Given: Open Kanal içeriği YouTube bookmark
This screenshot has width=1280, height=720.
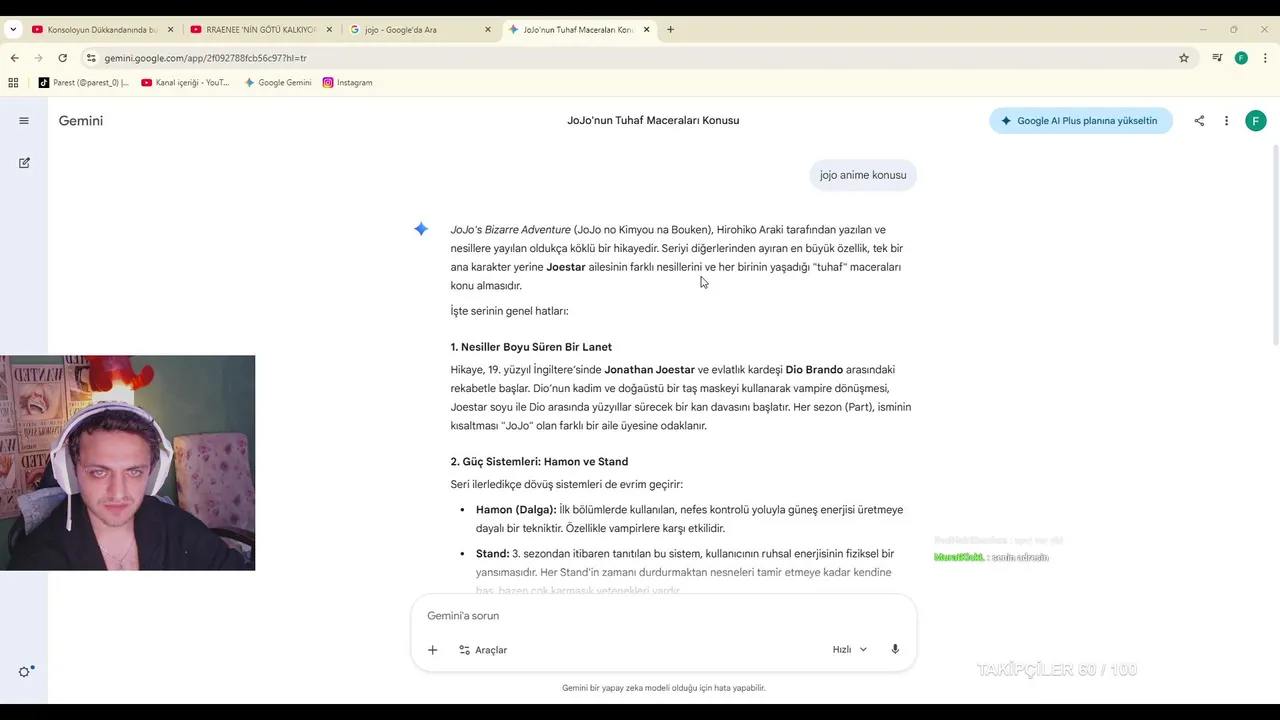Looking at the screenshot, I should [186, 83].
